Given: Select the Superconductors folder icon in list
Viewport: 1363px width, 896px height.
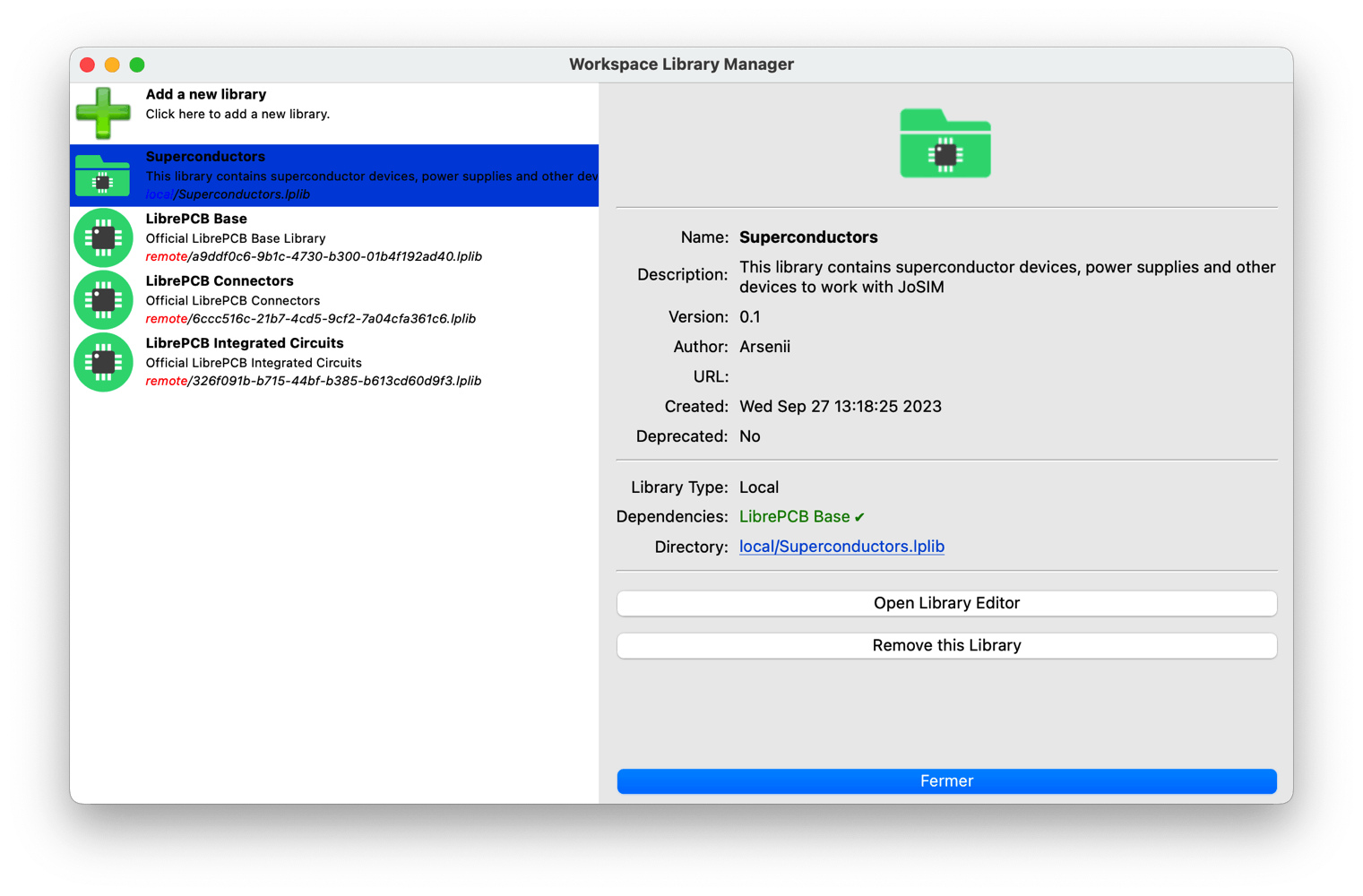Looking at the screenshot, I should tap(103, 176).
